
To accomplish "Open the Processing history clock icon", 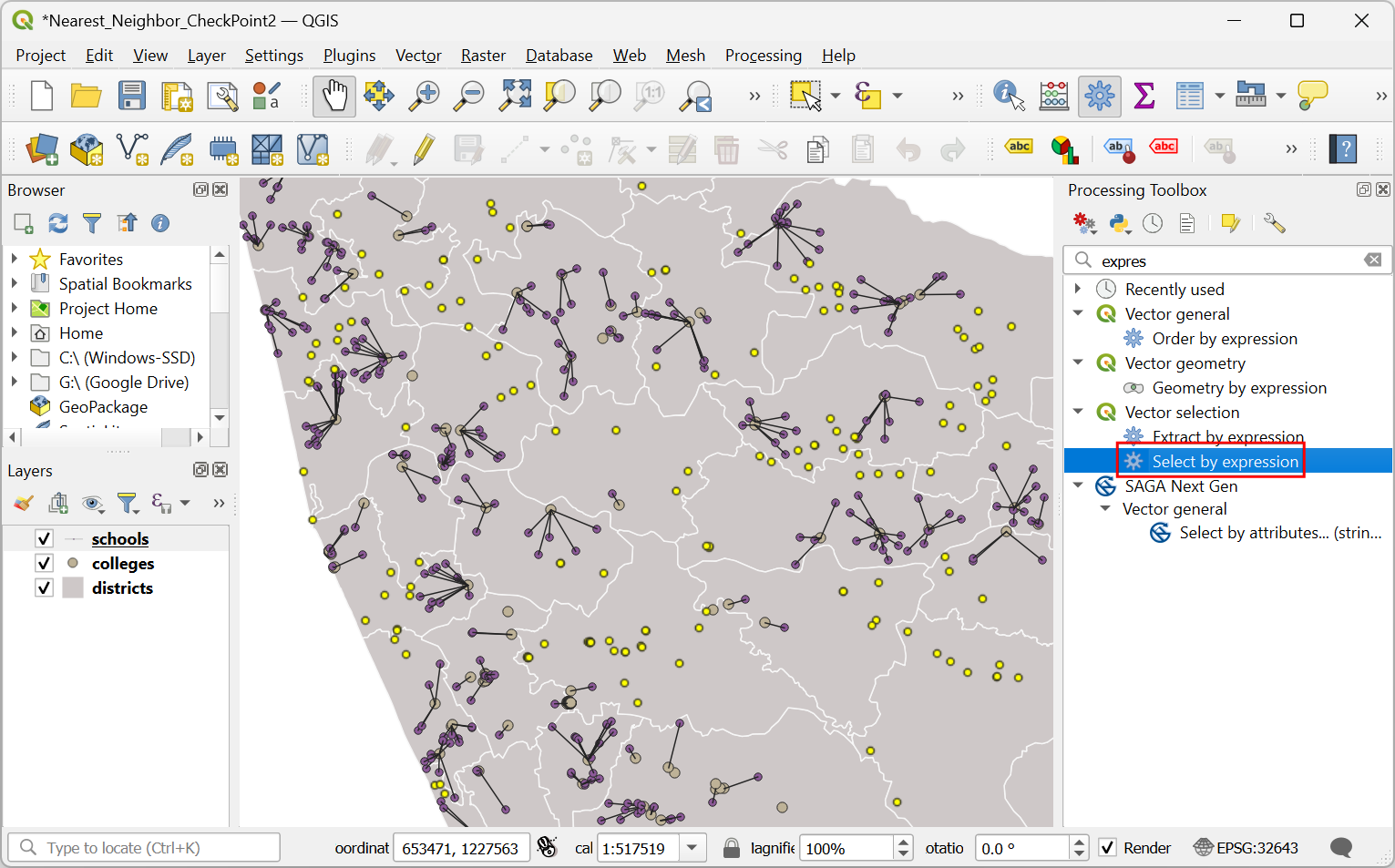I will 1153,223.
